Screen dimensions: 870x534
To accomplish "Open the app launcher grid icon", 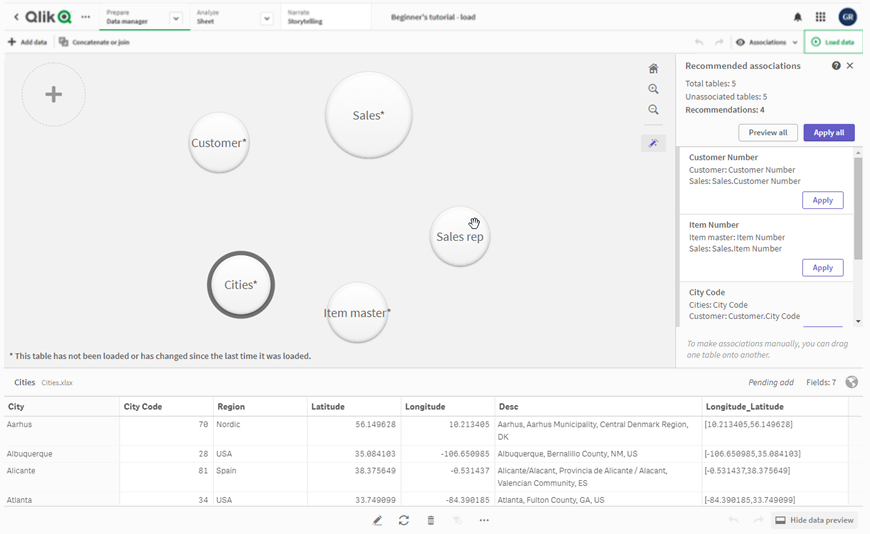I will click(821, 17).
